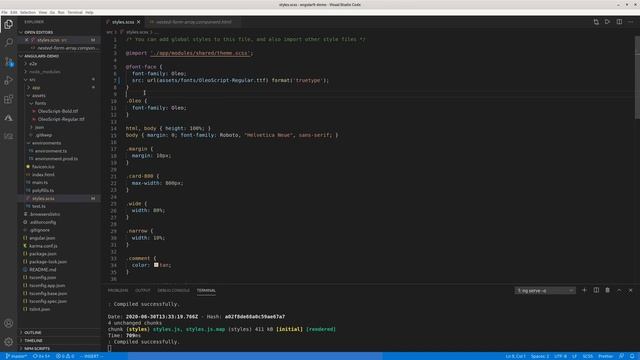Open the Run and Debug view
The height and width of the screenshot is (360, 640).
9,80
